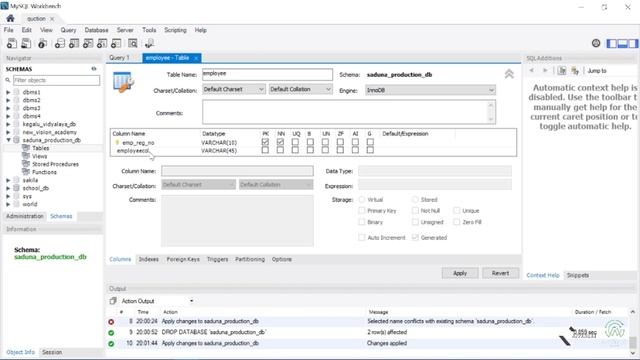Toggle PK checkbox for employeecol row
The height and width of the screenshot is (360, 640).
coord(265,150)
